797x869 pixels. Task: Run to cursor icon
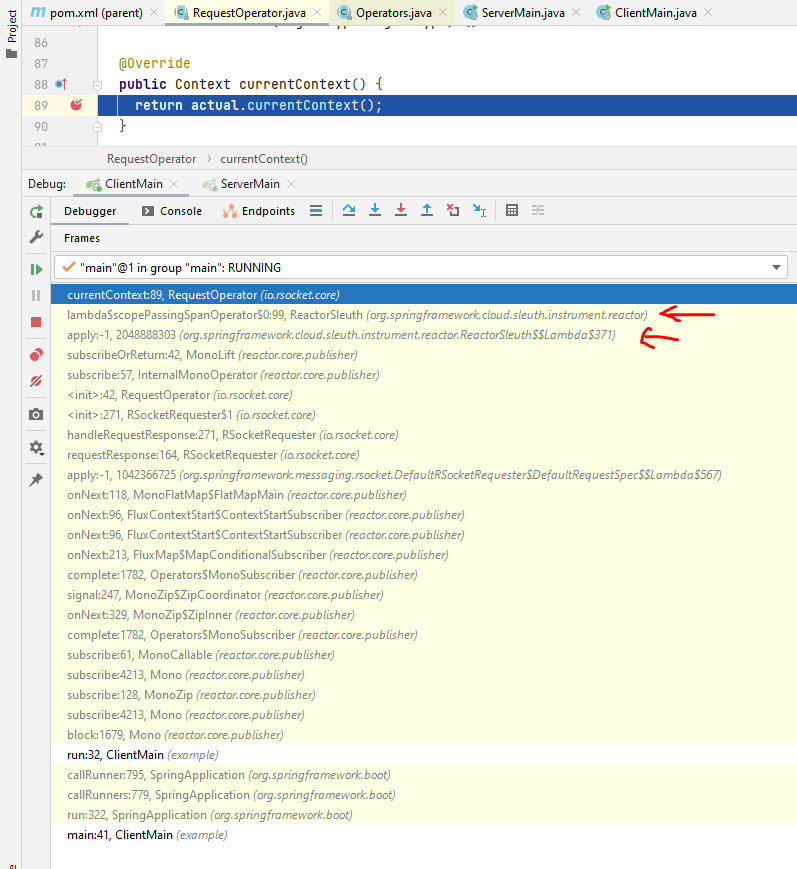coord(479,210)
